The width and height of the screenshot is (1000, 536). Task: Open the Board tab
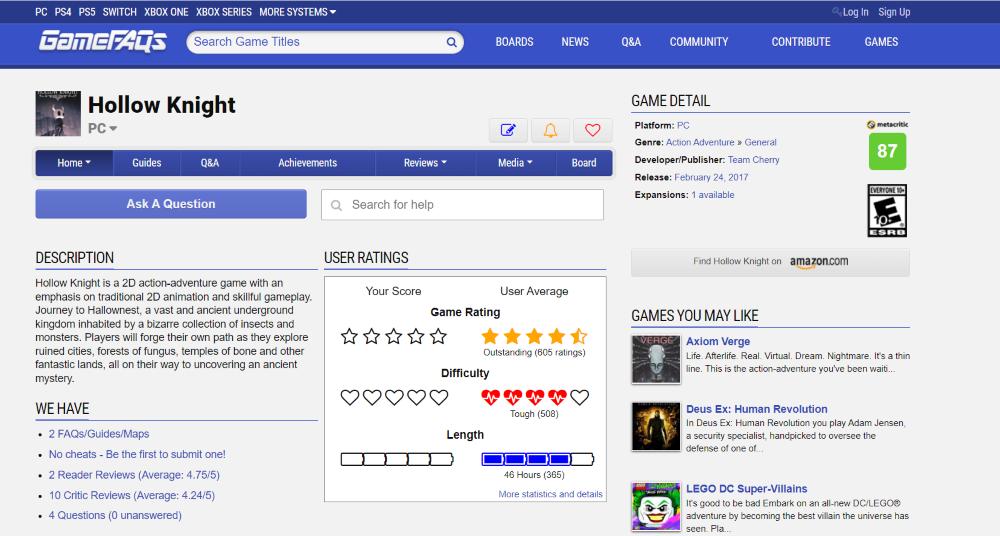pyautogui.click(x=584, y=163)
